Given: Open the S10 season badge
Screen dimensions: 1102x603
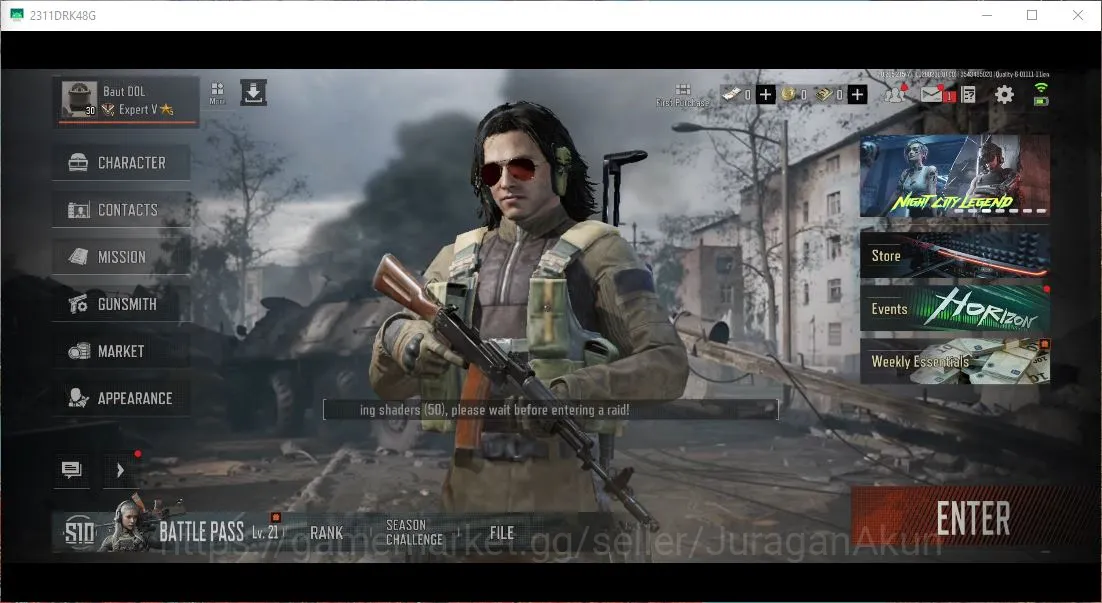Looking at the screenshot, I should coord(79,532).
